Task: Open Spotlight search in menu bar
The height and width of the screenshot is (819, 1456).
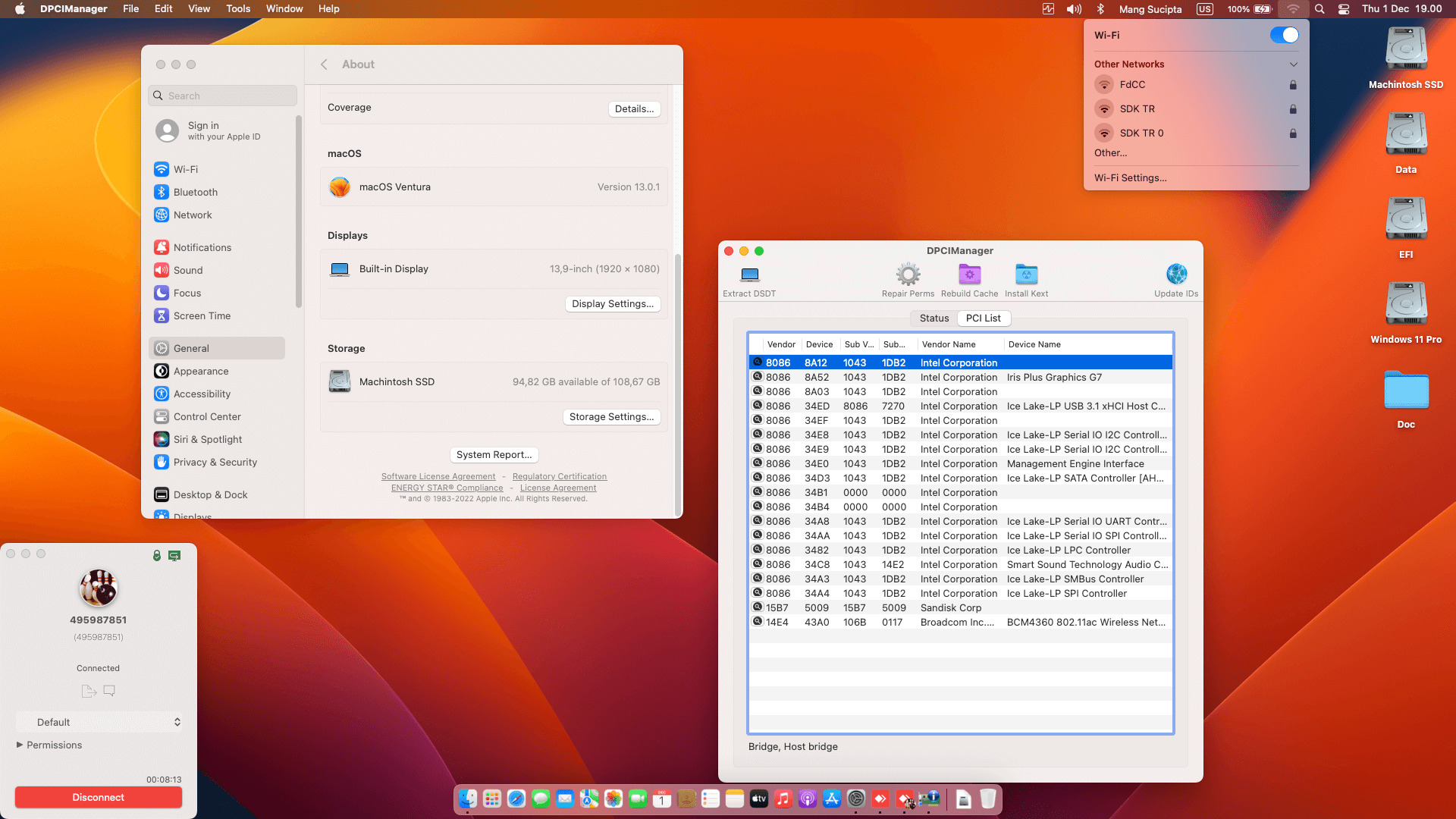Action: [x=1319, y=9]
